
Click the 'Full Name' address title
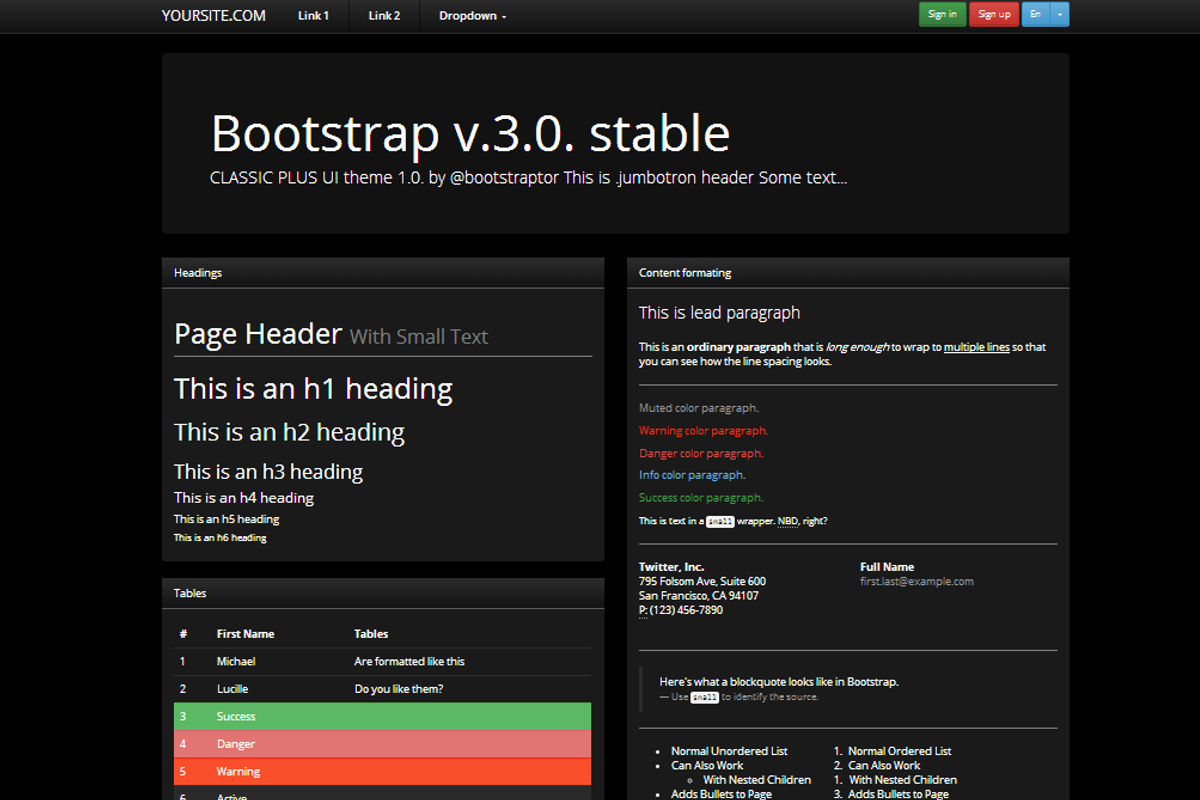(x=887, y=567)
